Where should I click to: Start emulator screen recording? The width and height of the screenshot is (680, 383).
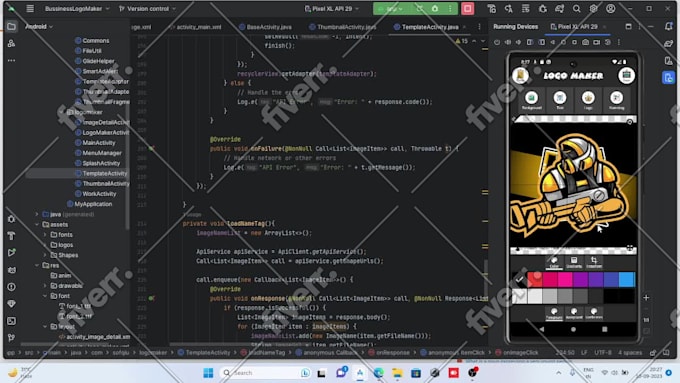coord(597,43)
